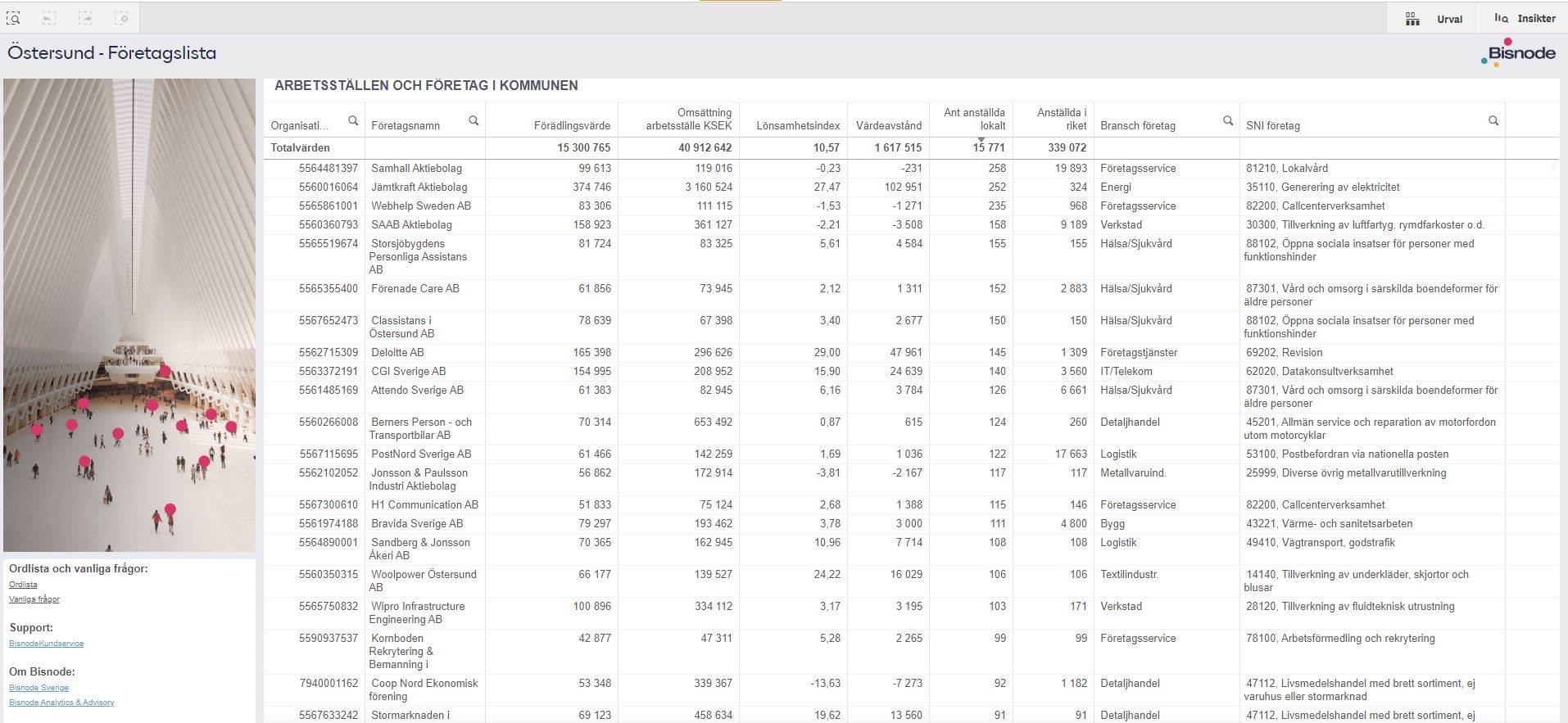Select Berners Person - och Transportbilar AB

point(420,428)
